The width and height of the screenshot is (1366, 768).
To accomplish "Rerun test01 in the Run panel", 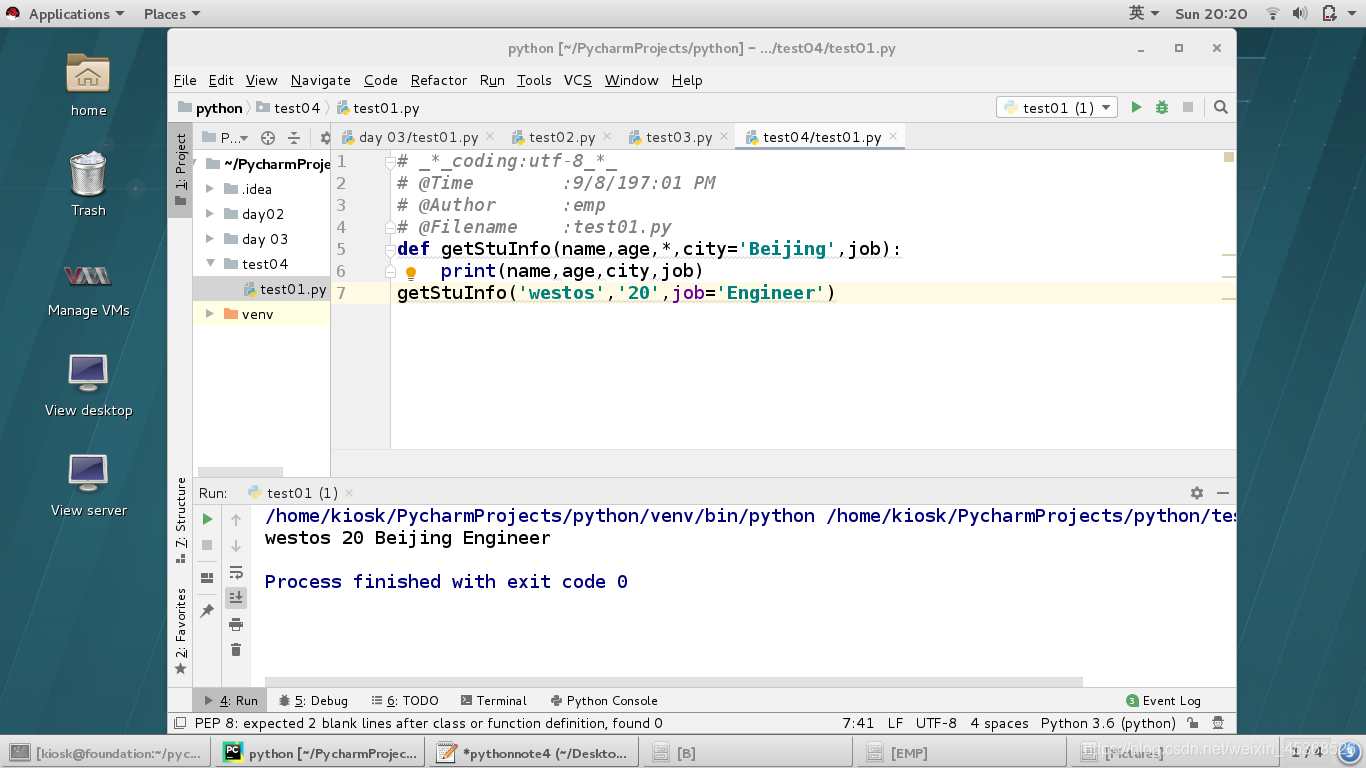I will 207,519.
